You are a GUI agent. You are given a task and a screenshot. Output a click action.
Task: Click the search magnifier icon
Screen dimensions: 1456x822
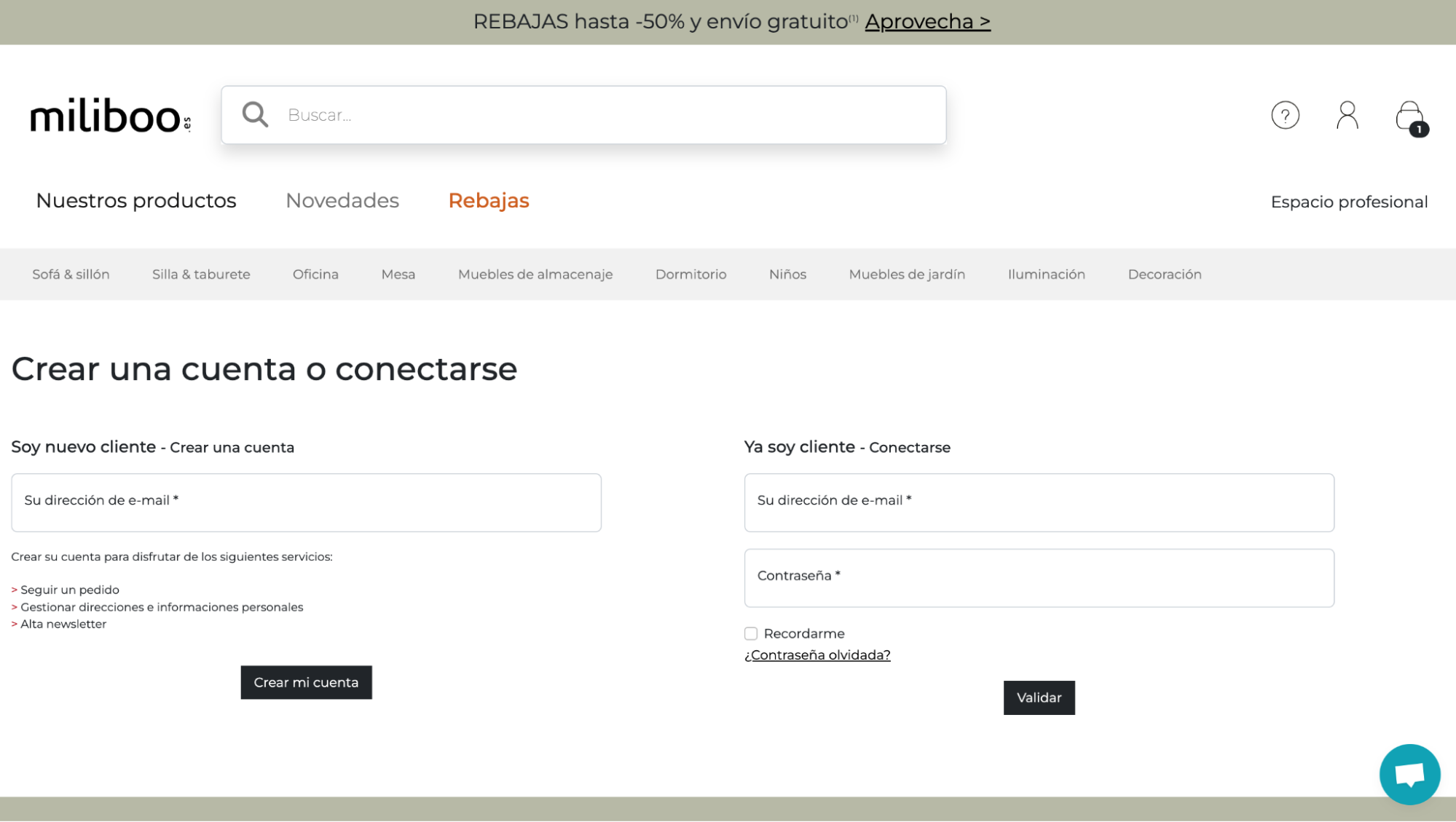pos(255,114)
